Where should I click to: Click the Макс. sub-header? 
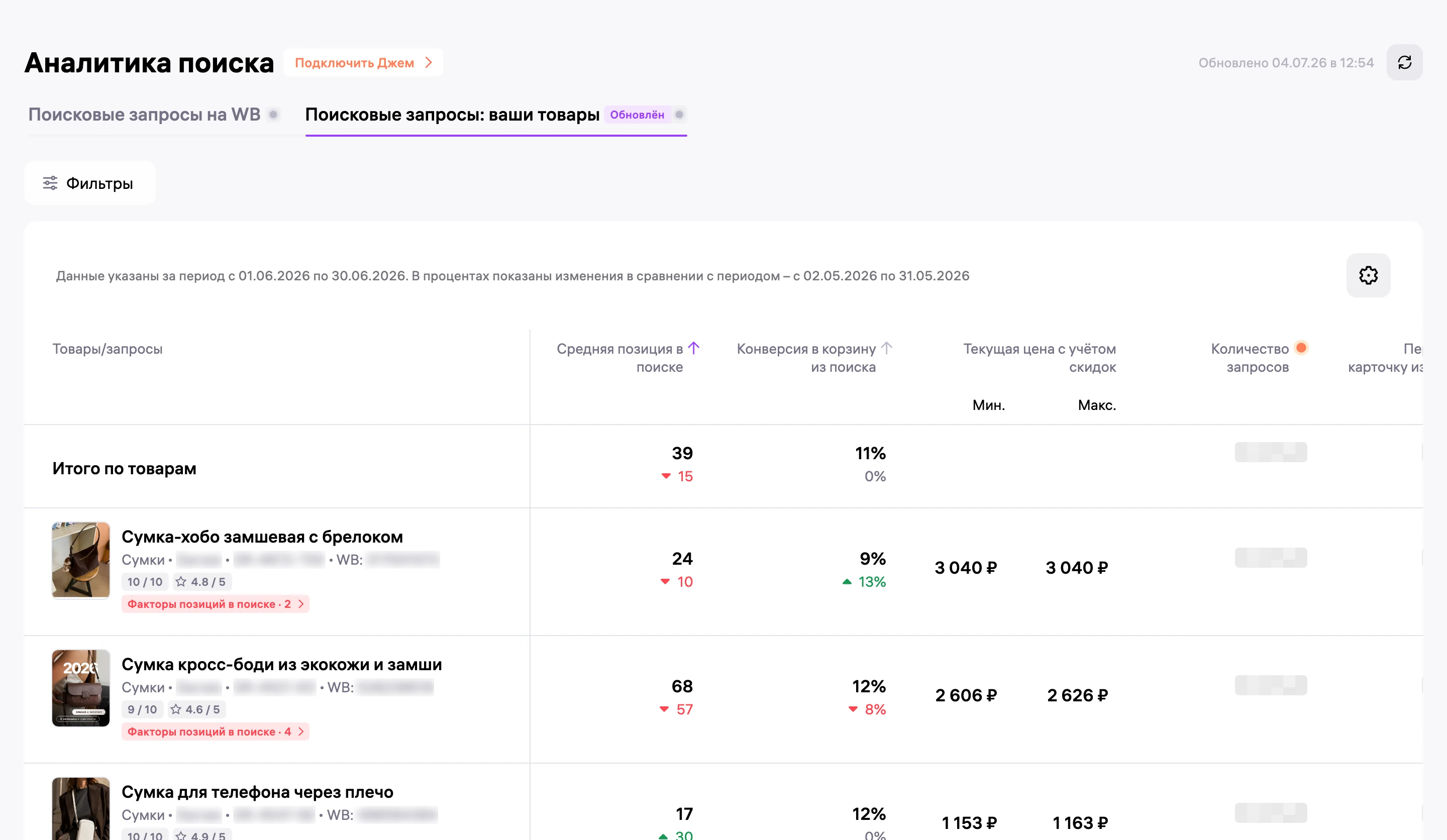click(x=1097, y=405)
